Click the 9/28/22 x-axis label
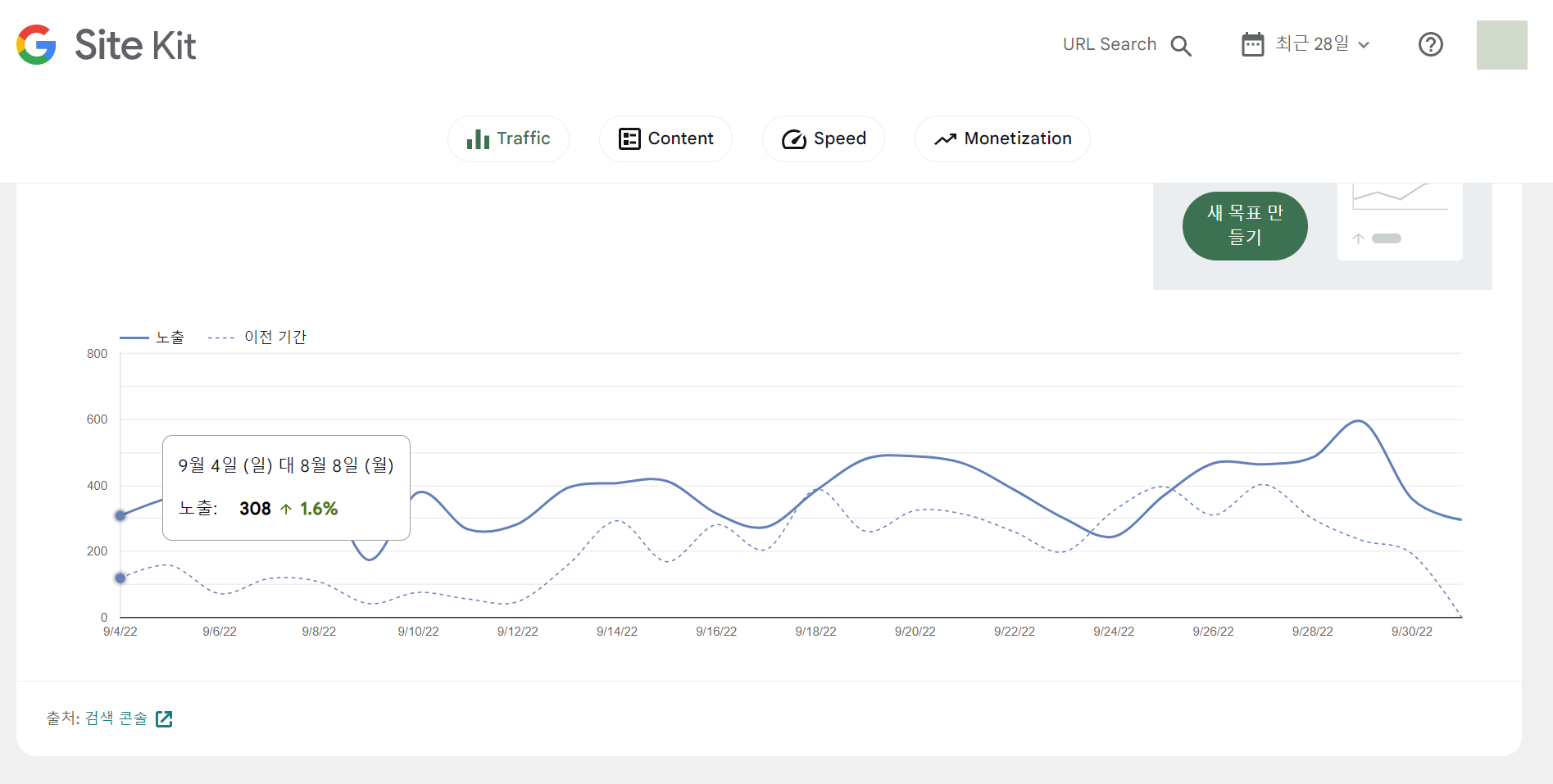Viewport: 1553px width, 784px height. pyautogui.click(x=1312, y=632)
